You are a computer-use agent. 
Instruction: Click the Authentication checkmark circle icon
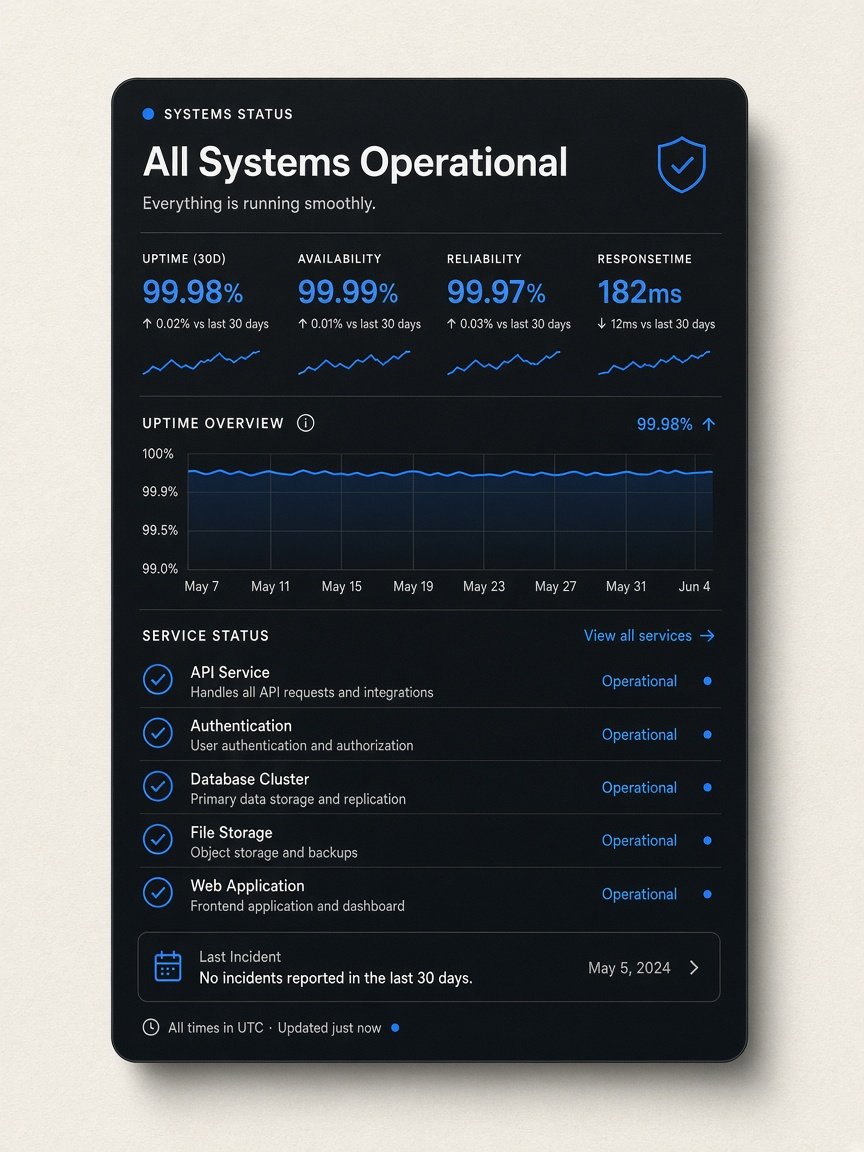pyautogui.click(x=158, y=732)
